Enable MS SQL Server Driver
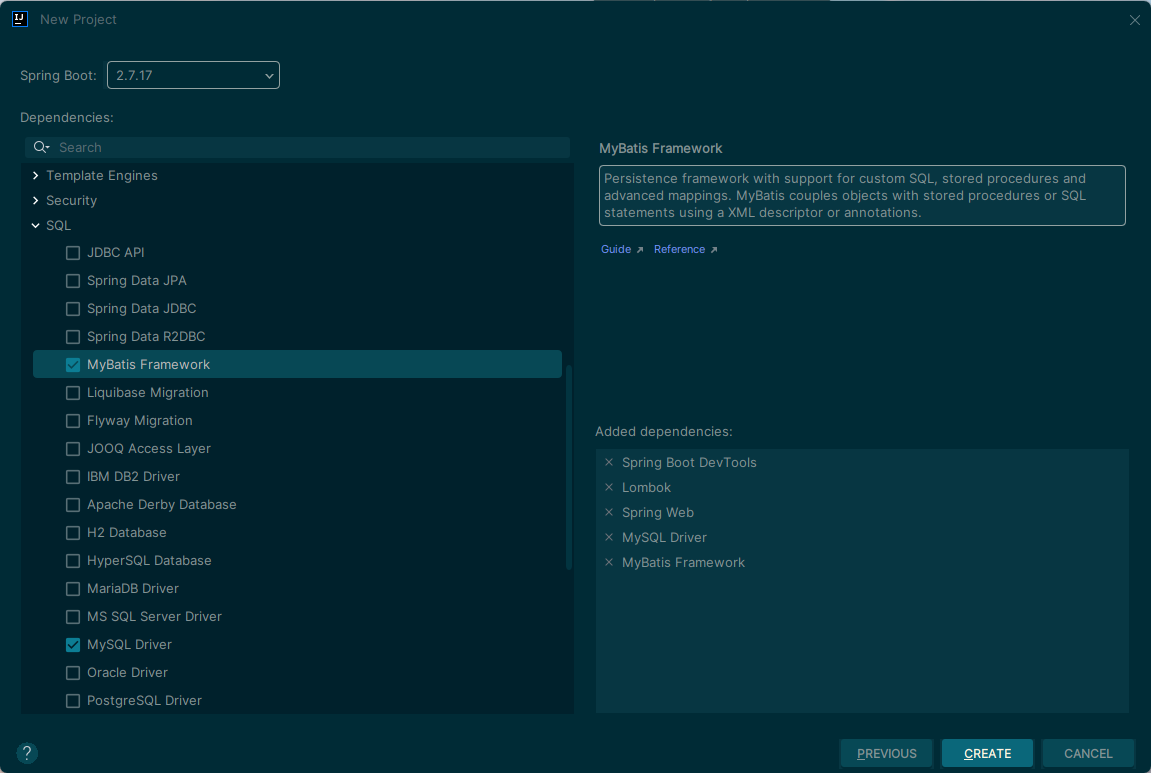Image resolution: width=1151 pixels, height=773 pixels. click(x=73, y=617)
